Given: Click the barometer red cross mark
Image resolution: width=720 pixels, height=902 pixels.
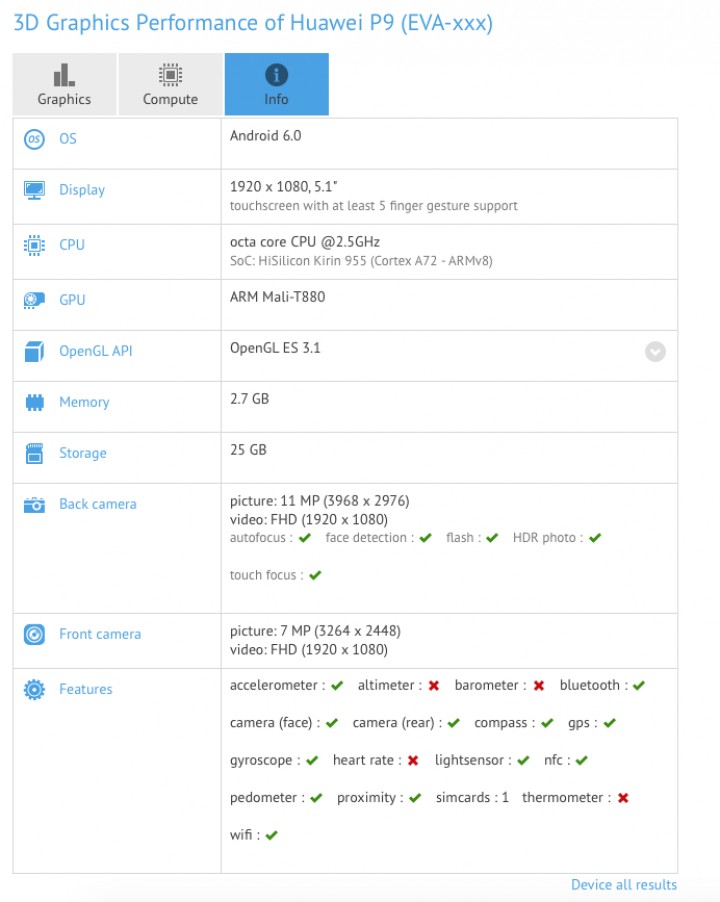Looking at the screenshot, I should [x=538, y=686].
